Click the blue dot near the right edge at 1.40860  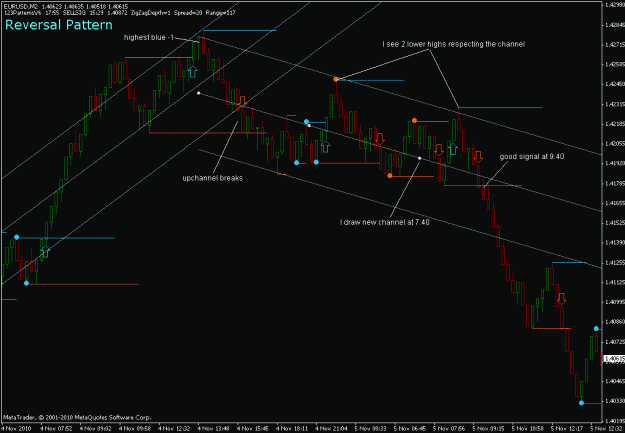point(596,329)
